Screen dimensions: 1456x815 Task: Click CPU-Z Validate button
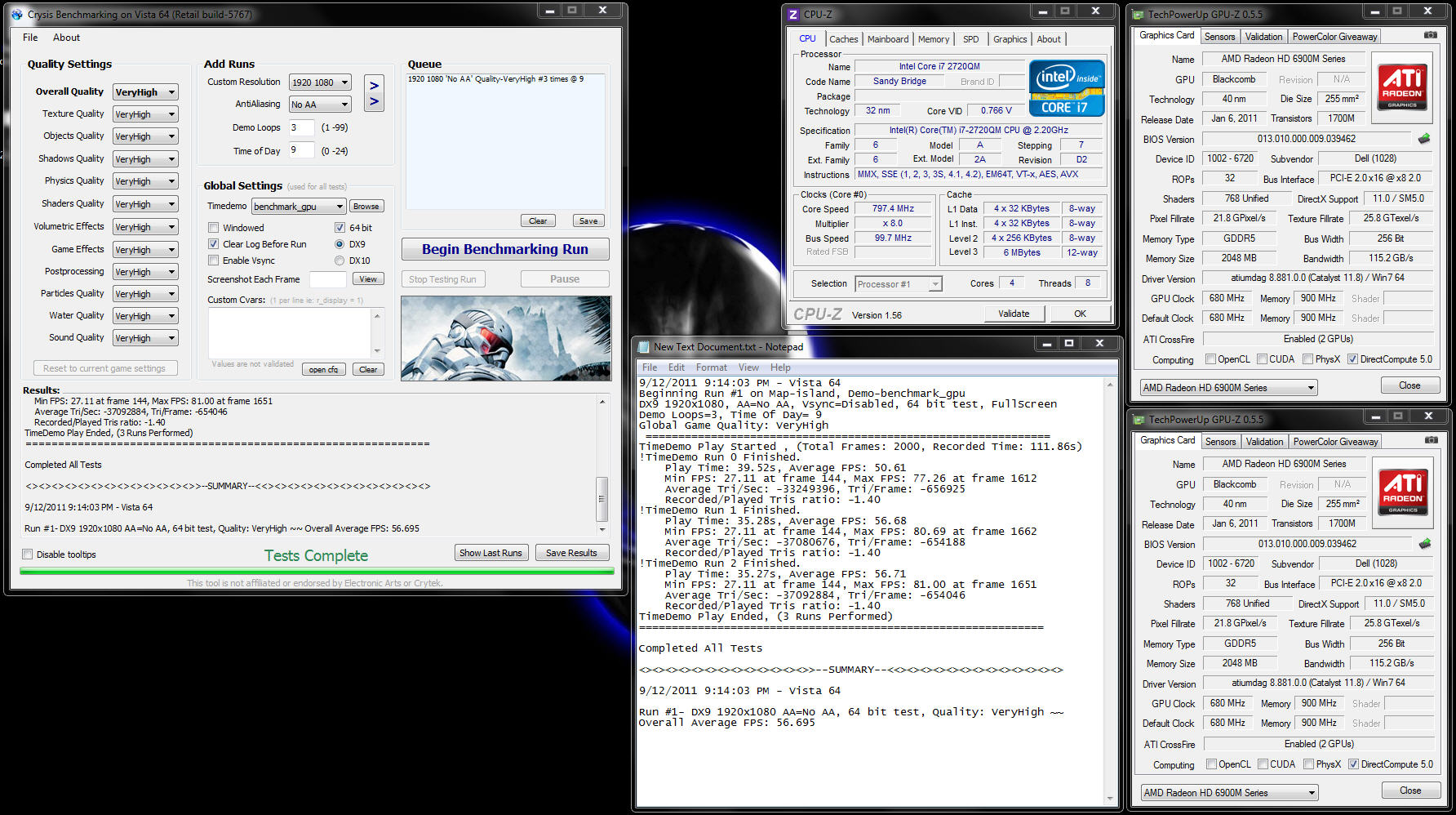(x=1014, y=314)
